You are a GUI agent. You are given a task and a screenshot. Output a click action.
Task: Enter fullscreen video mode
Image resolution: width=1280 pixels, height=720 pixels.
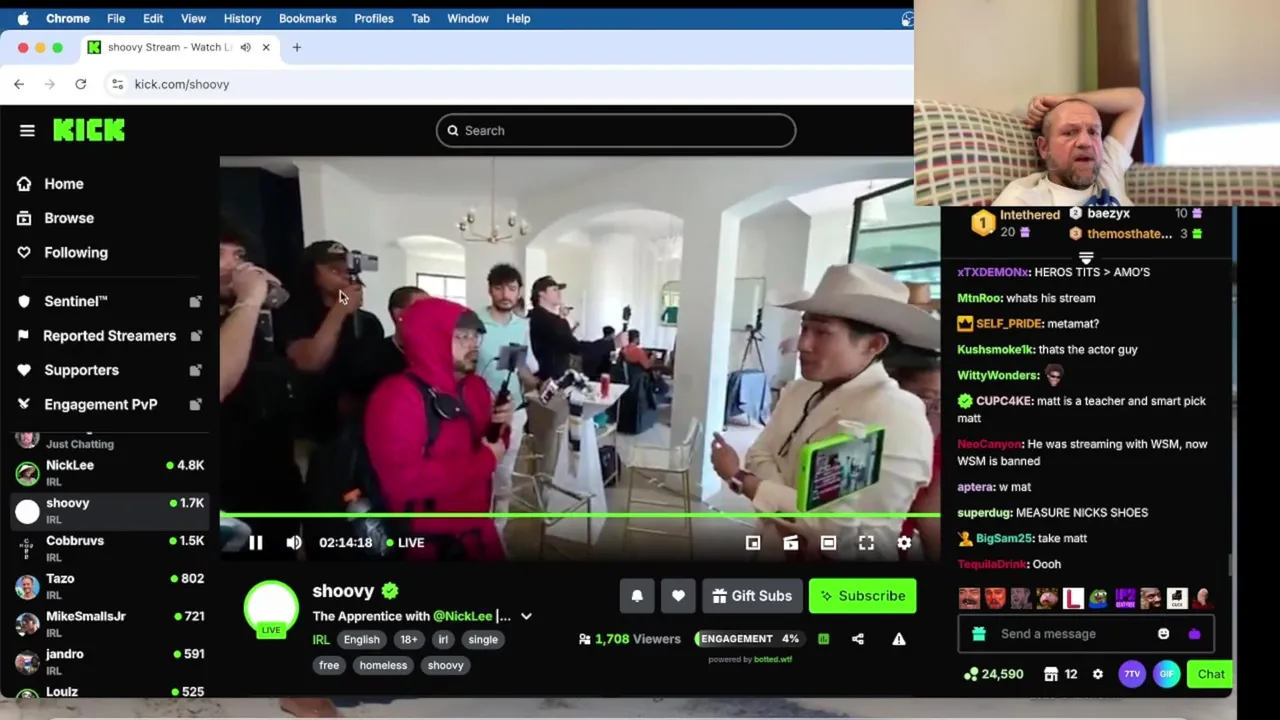[x=866, y=542]
